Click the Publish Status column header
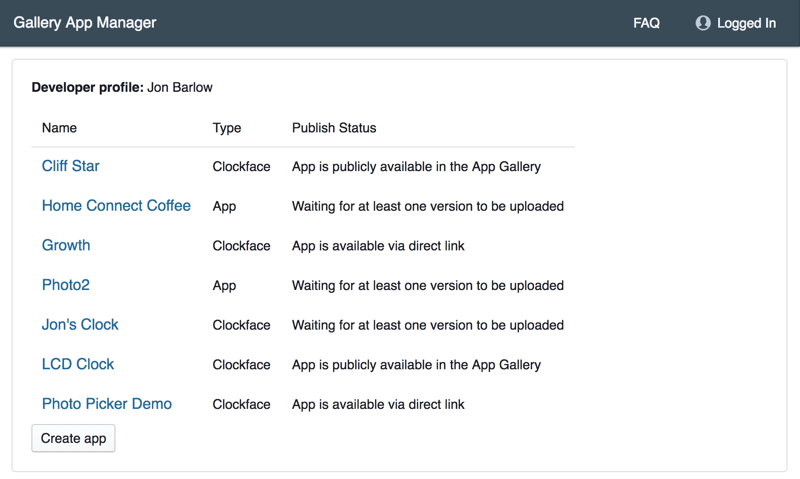The height and width of the screenshot is (479, 800). [x=334, y=128]
